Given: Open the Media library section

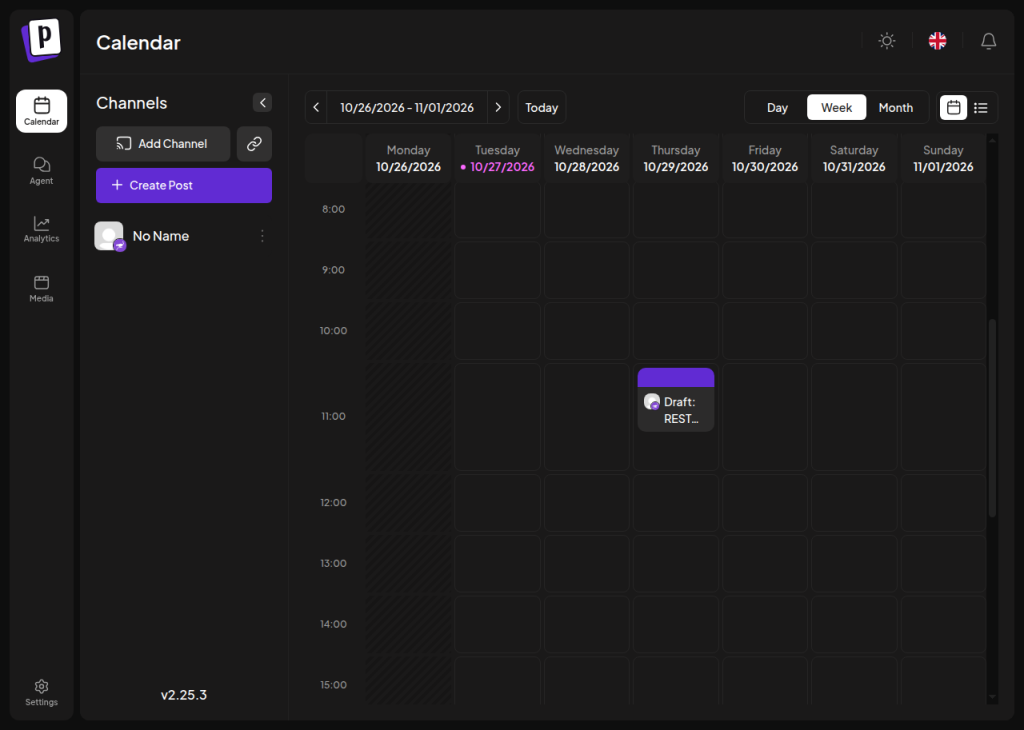Looking at the screenshot, I should [42, 289].
